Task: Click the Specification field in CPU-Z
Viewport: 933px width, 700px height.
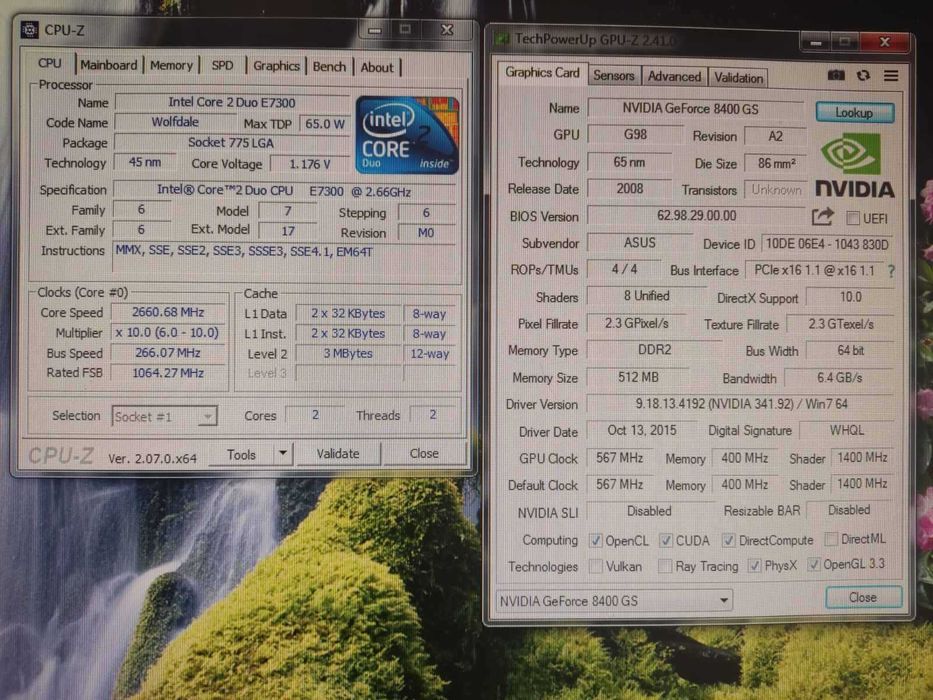Action: (x=284, y=190)
